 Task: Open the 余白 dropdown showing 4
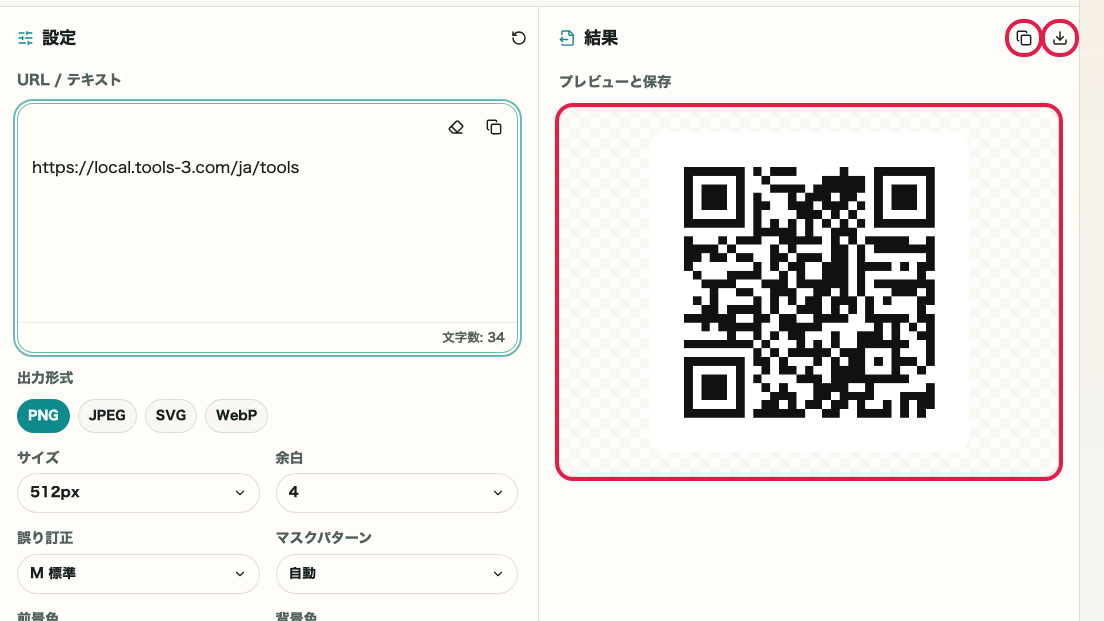[396, 493]
